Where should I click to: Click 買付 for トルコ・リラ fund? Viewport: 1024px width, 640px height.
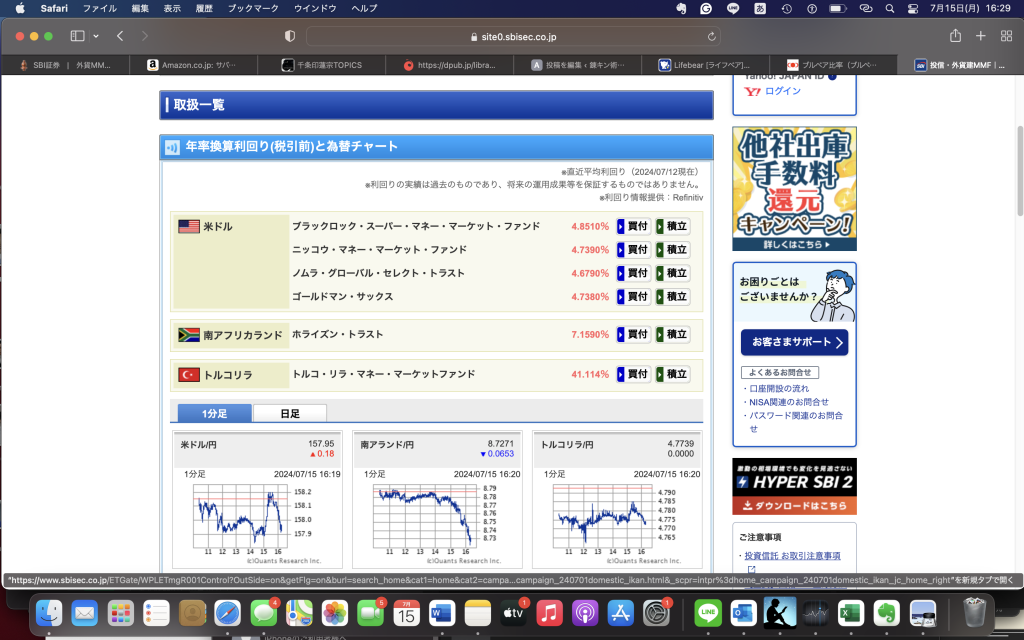tap(633, 374)
